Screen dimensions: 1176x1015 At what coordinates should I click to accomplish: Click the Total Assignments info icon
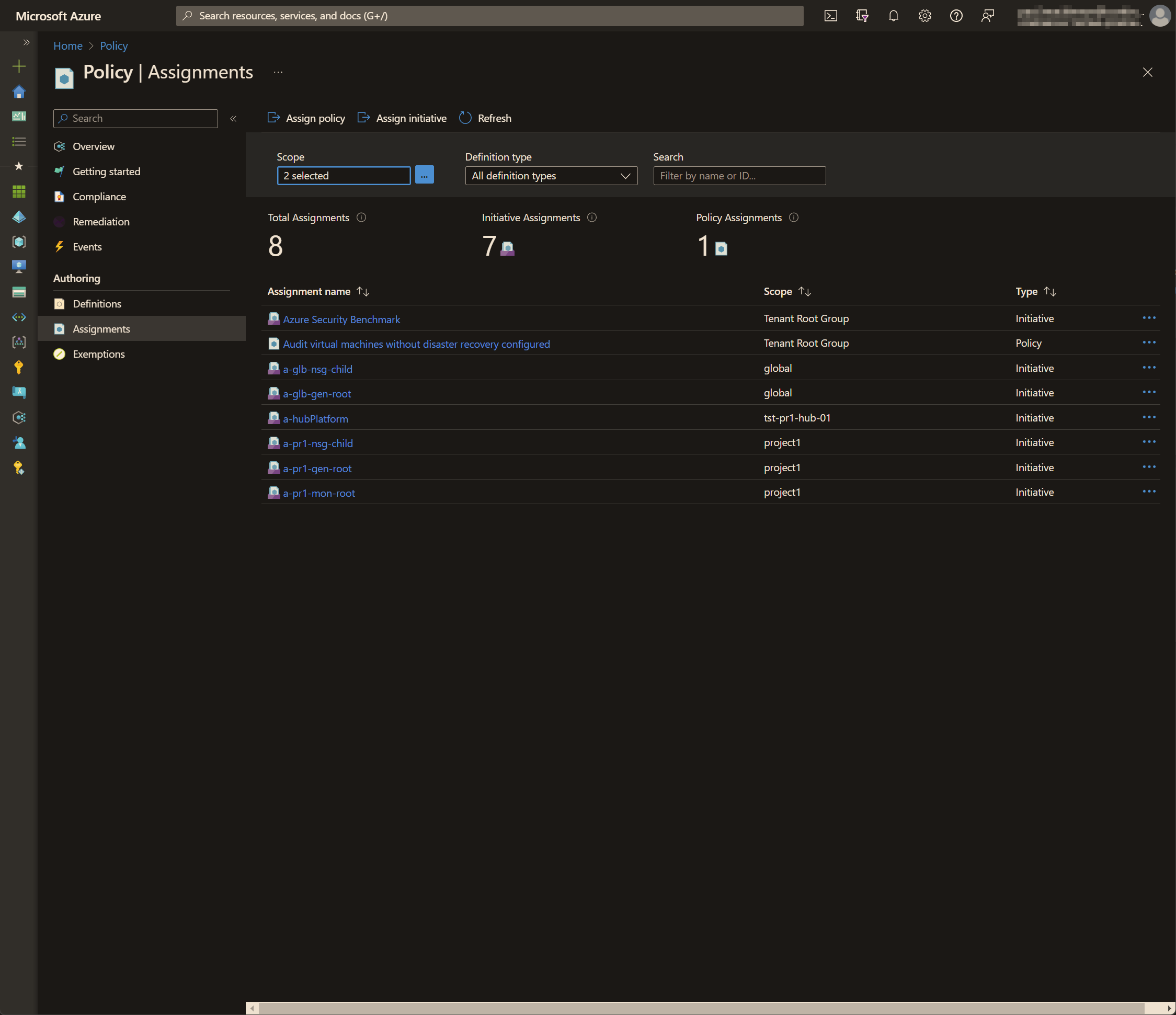point(361,218)
